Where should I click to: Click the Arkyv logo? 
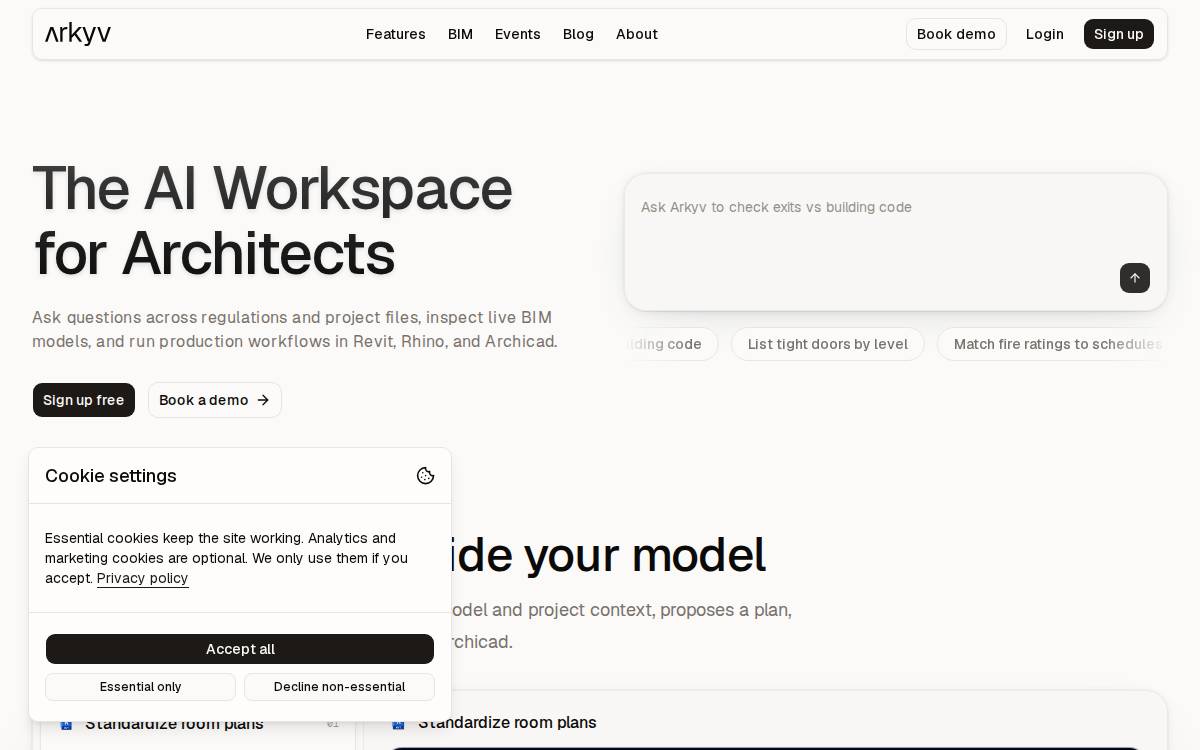tap(78, 34)
